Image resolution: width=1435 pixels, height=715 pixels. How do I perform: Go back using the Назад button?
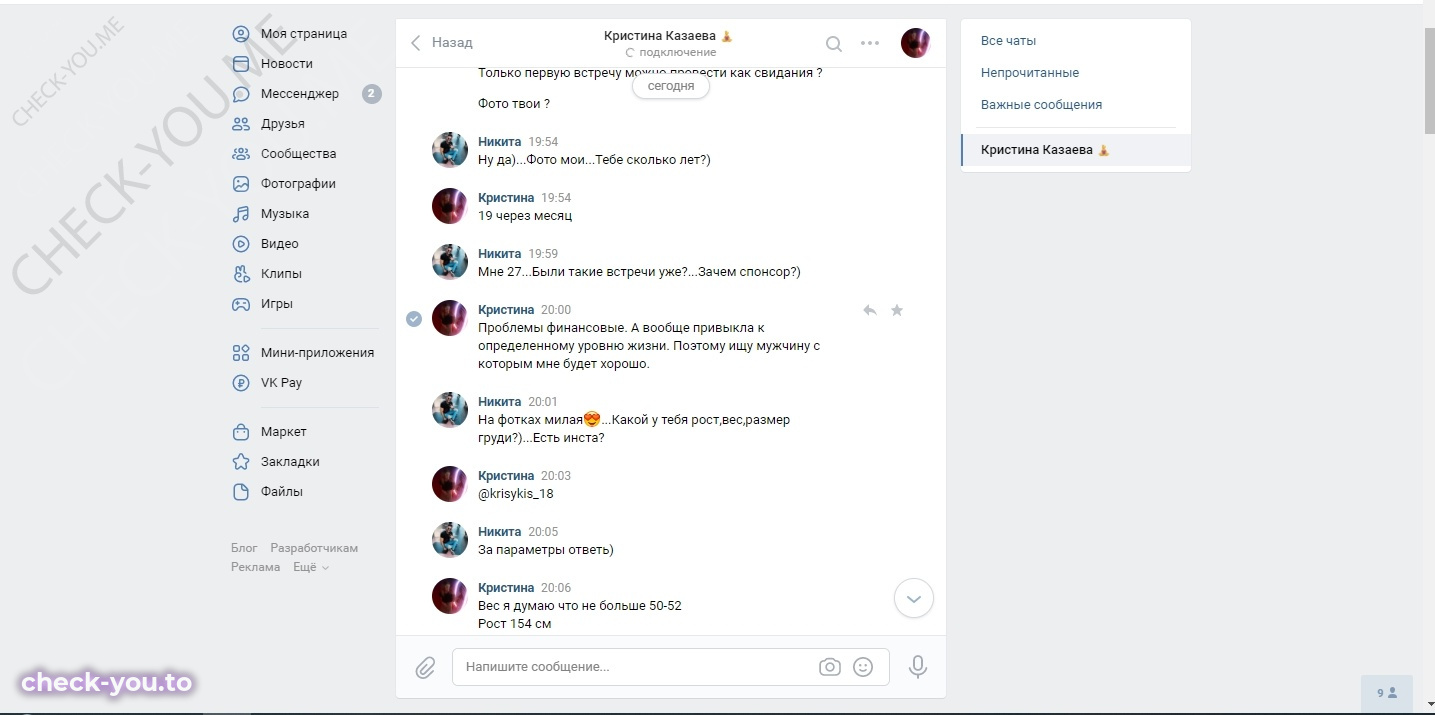441,43
